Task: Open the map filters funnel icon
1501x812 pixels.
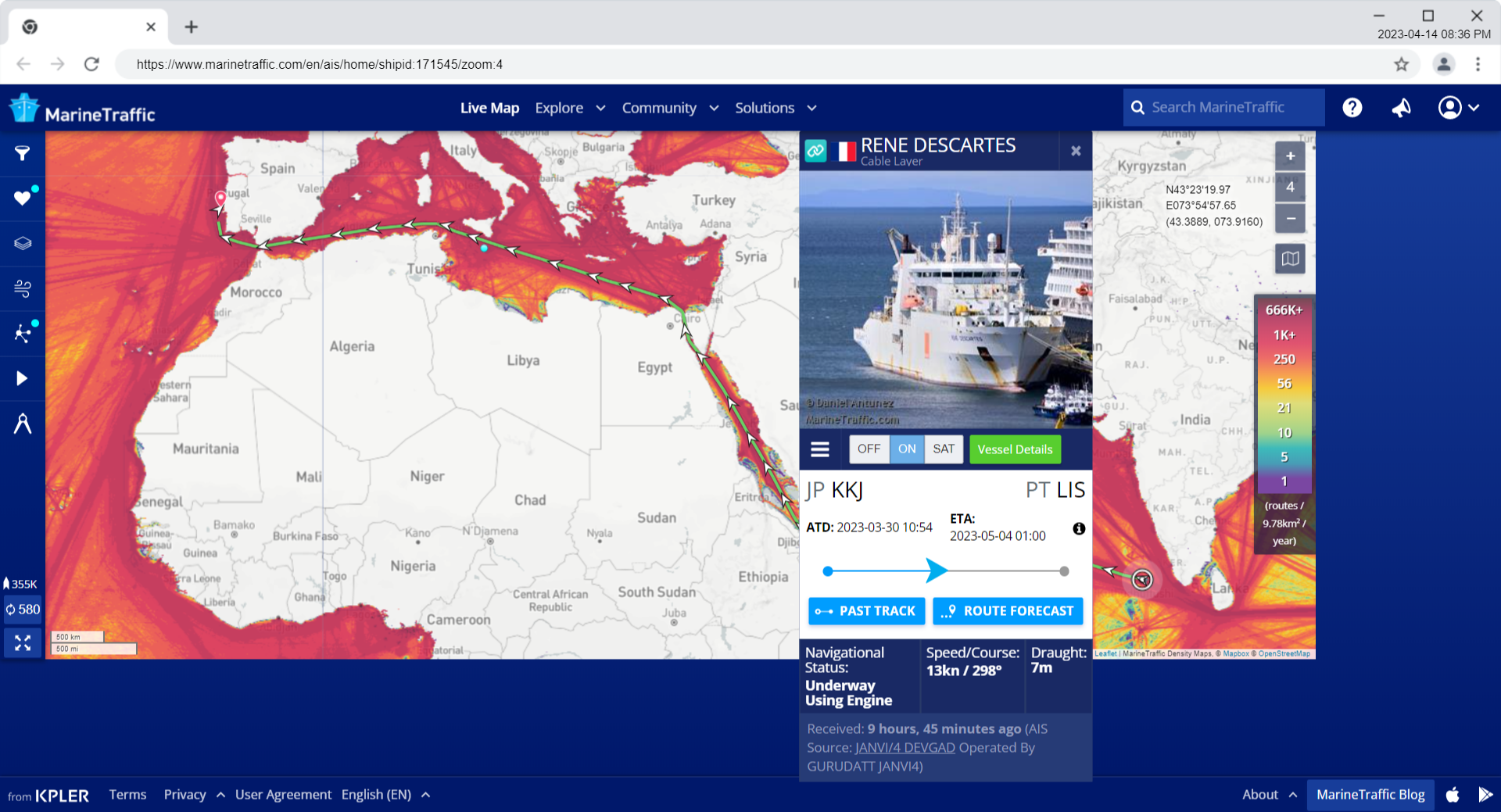Action: tap(23, 153)
